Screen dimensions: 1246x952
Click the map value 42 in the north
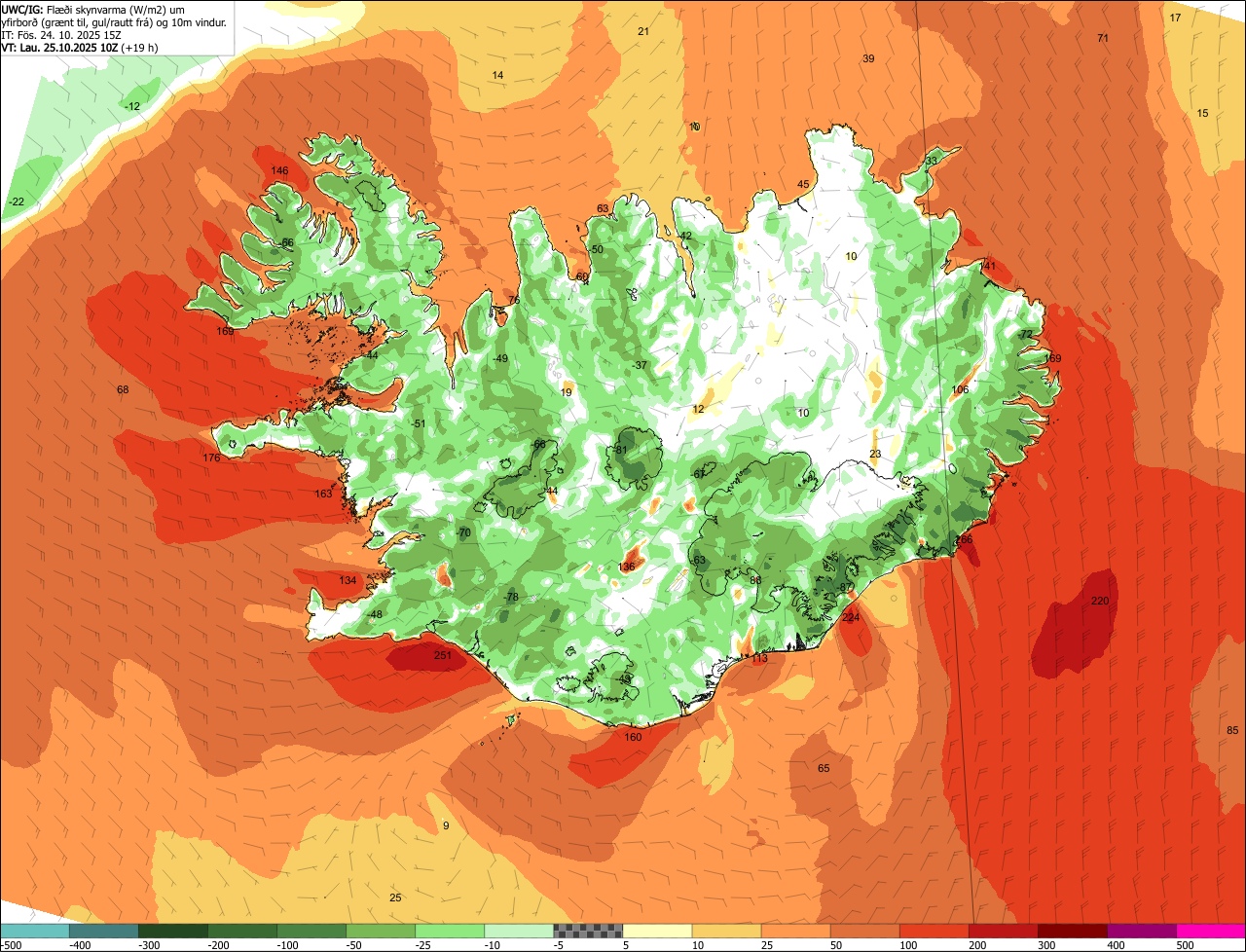tap(685, 236)
